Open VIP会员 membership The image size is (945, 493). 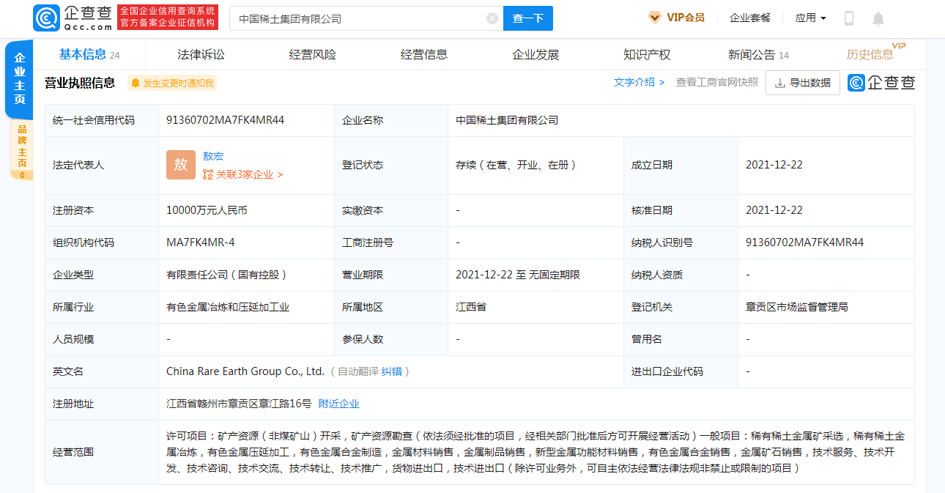676,17
